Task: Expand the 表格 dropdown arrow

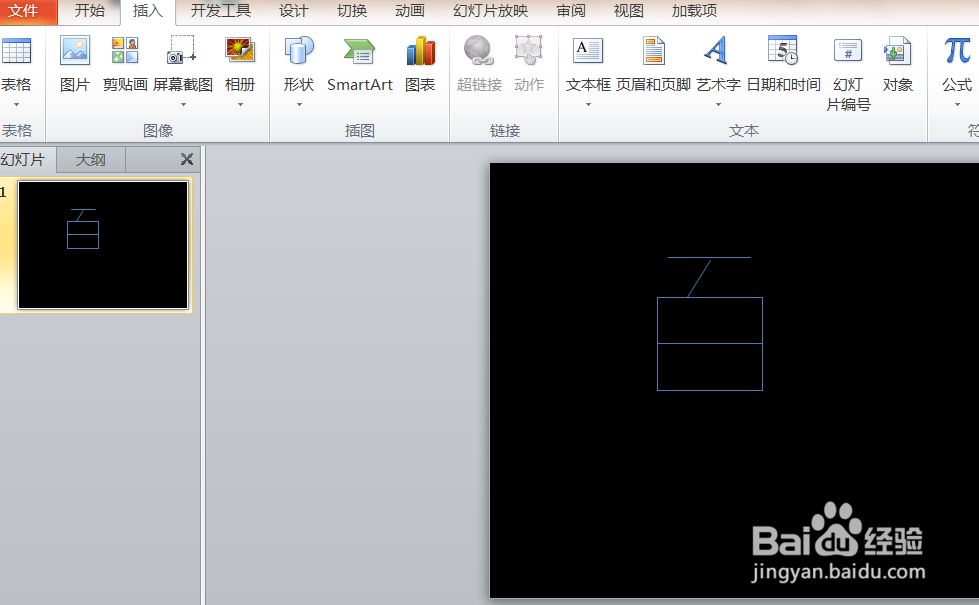Action: (x=16, y=104)
